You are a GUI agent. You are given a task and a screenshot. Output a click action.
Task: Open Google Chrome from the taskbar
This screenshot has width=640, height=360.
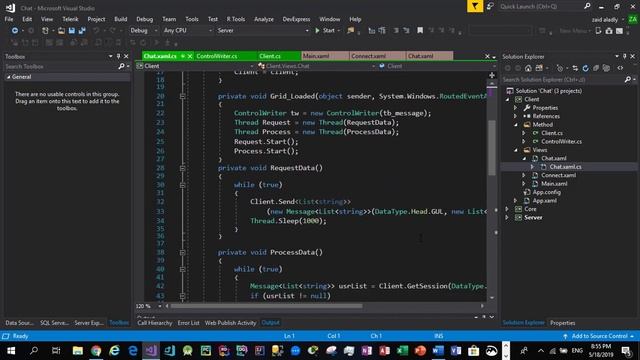pyautogui.click(x=96, y=351)
